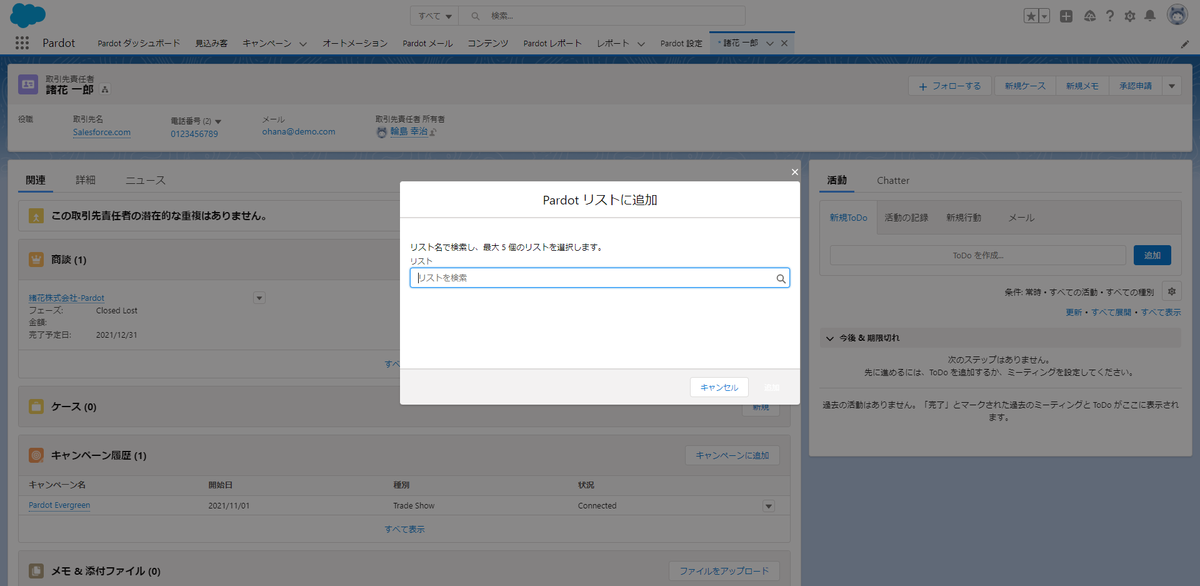The image size is (1200, 586).
Task: Click the hierarchy icon next to 諸花 一郎
Action: tap(106, 90)
